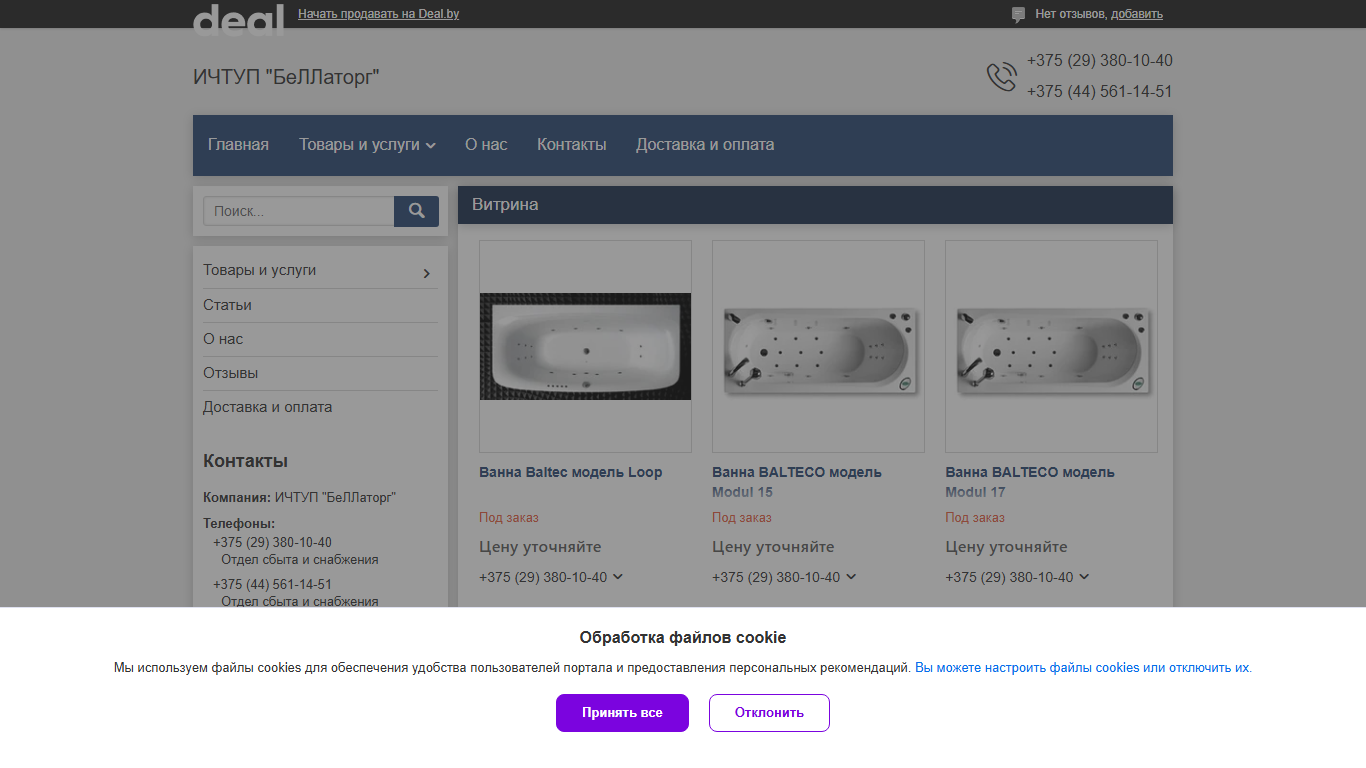Open the Главная menu item
Viewport: 1366px width, 768px height.
point(238,145)
